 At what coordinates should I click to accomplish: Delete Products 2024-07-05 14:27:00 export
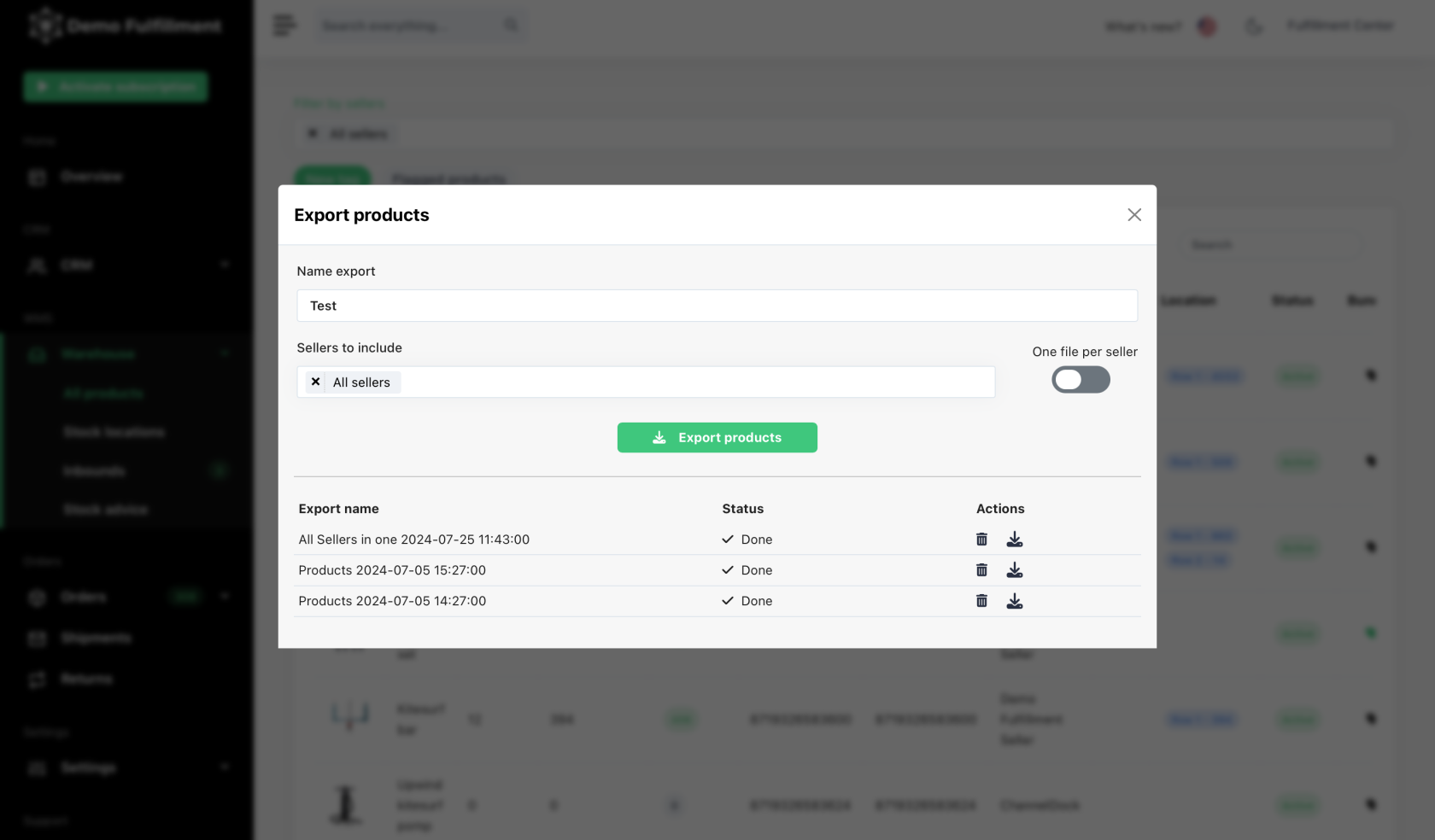(981, 601)
